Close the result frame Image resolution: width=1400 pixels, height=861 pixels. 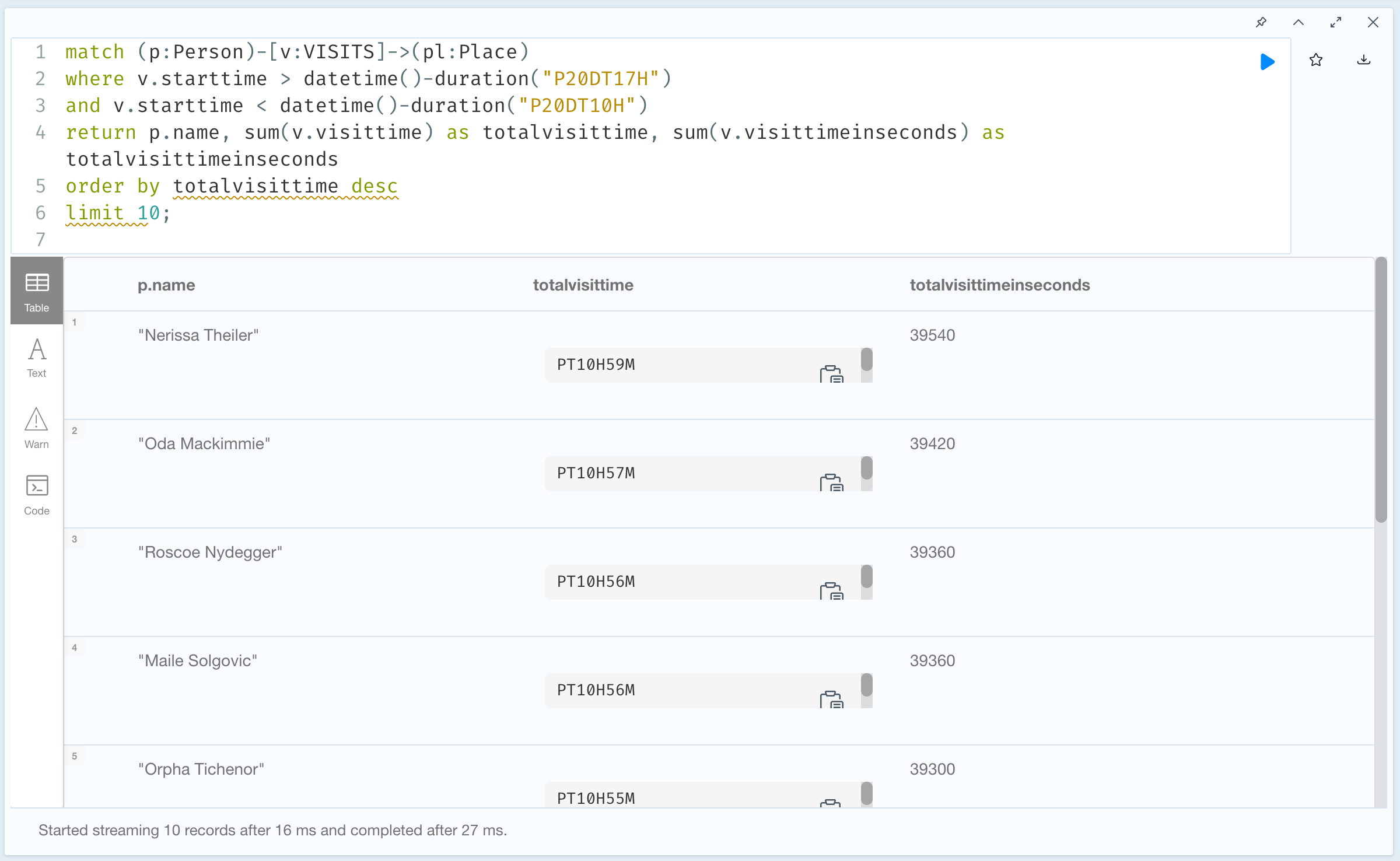coord(1373,22)
